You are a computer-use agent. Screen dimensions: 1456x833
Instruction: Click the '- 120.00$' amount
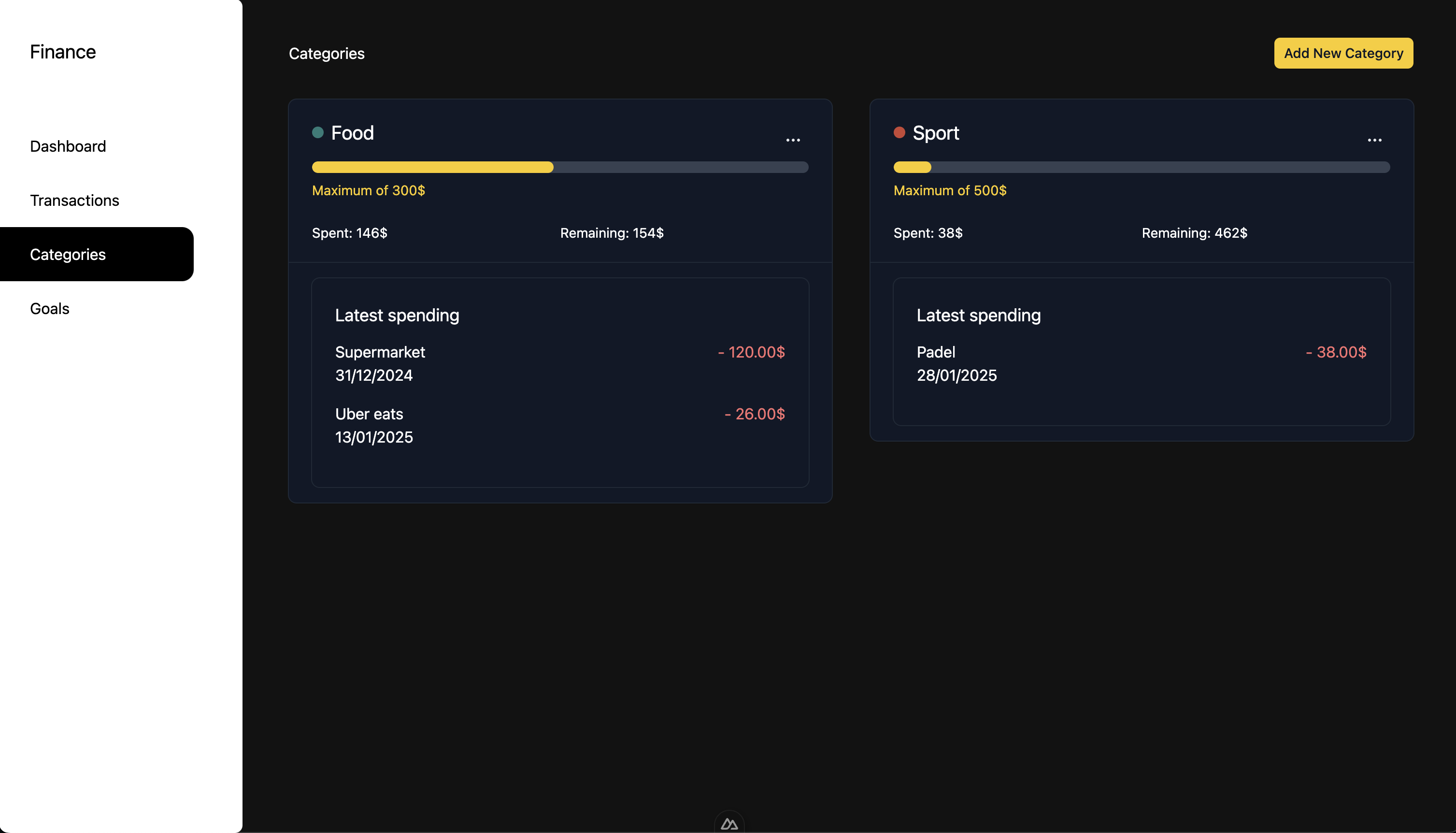click(x=751, y=352)
